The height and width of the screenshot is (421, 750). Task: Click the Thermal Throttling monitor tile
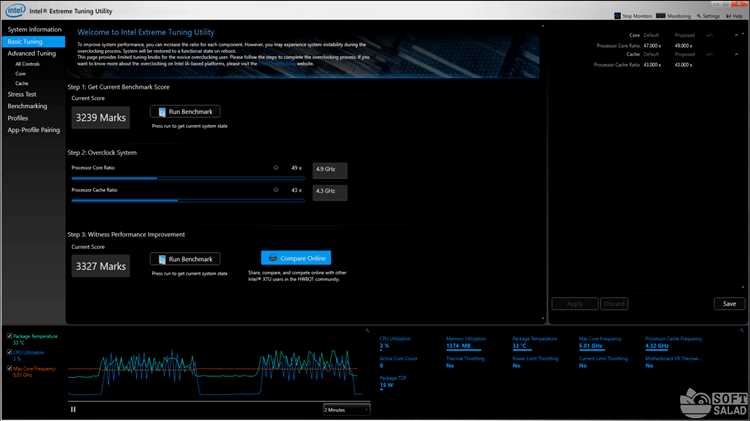tap(465, 362)
